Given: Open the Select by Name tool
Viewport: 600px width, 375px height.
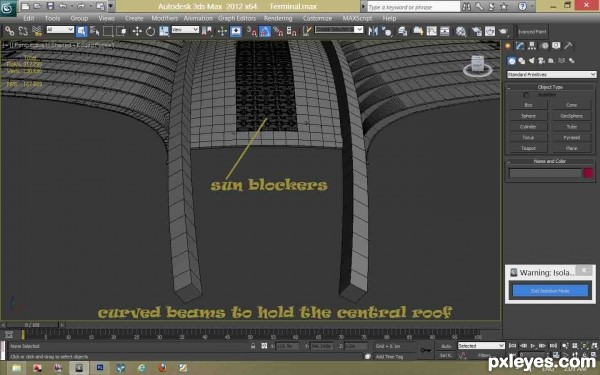Looking at the screenshot, I should [95, 31].
